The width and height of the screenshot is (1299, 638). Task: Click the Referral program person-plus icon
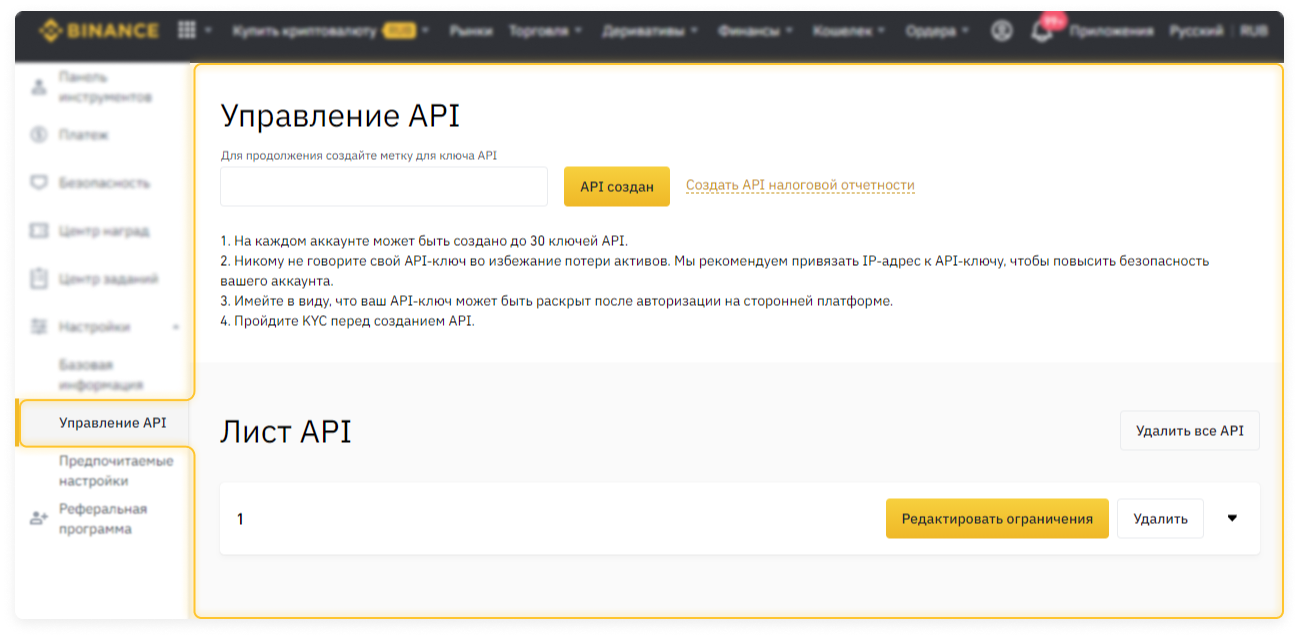(x=39, y=518)
